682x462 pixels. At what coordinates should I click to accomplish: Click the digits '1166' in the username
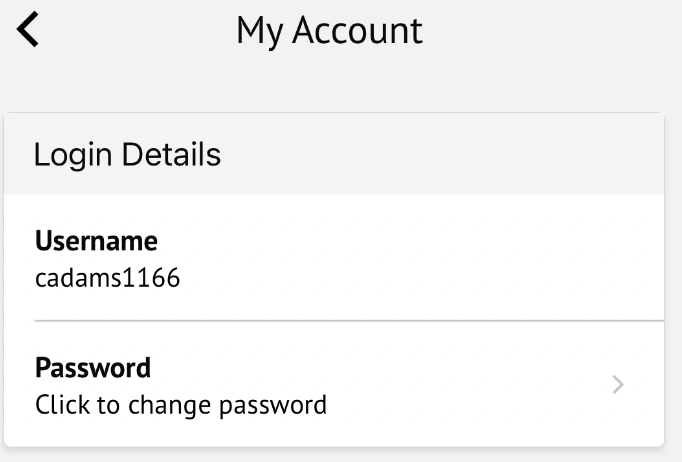[153, 278]
